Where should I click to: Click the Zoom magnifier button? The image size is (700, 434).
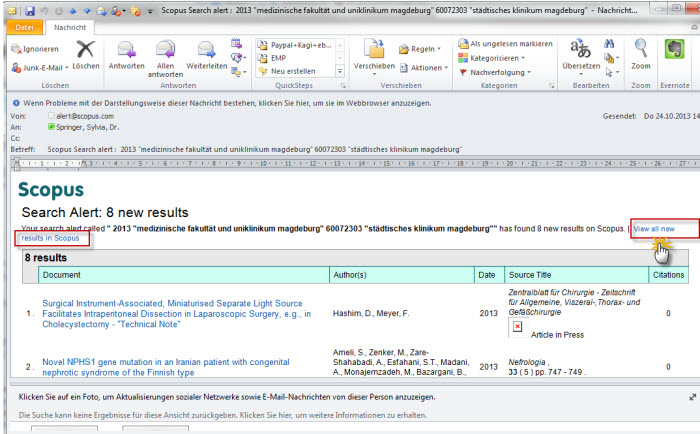click(641, 54)
